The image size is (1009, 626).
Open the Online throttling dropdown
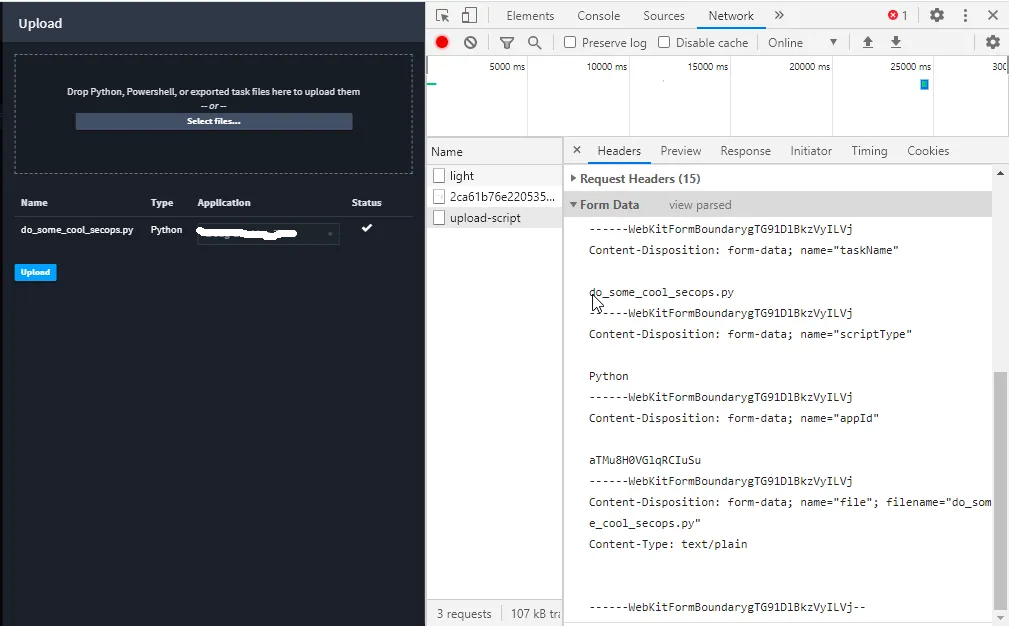[x=802, y=42]
